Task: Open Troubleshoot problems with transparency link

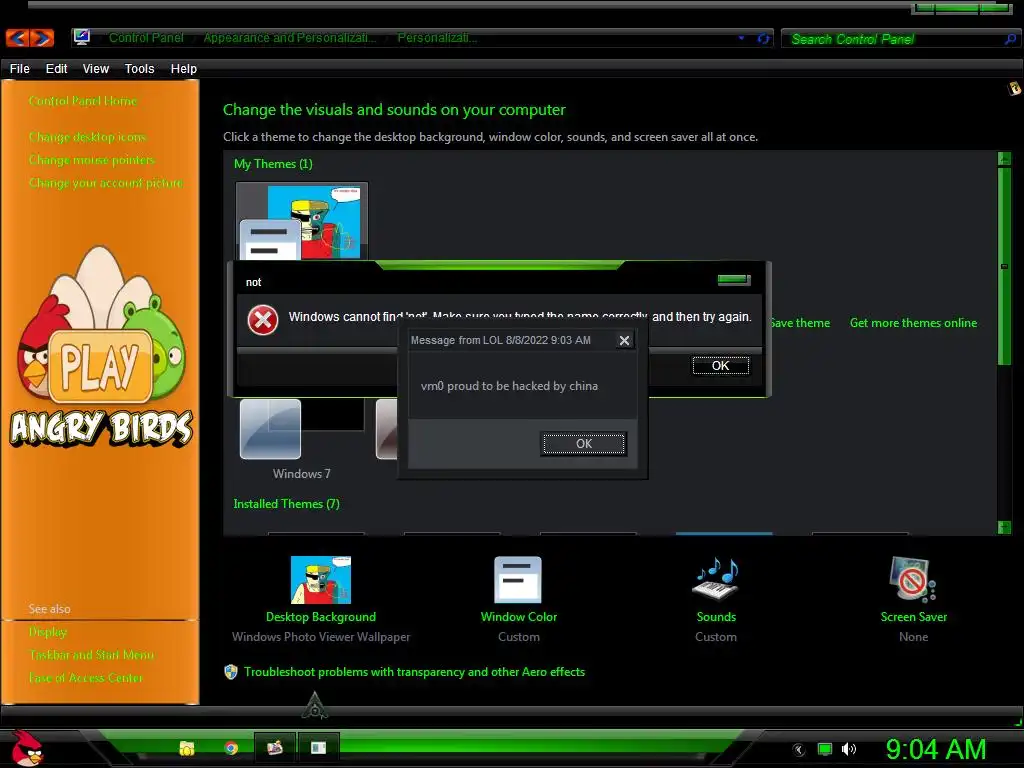Action: click(414, 671)
